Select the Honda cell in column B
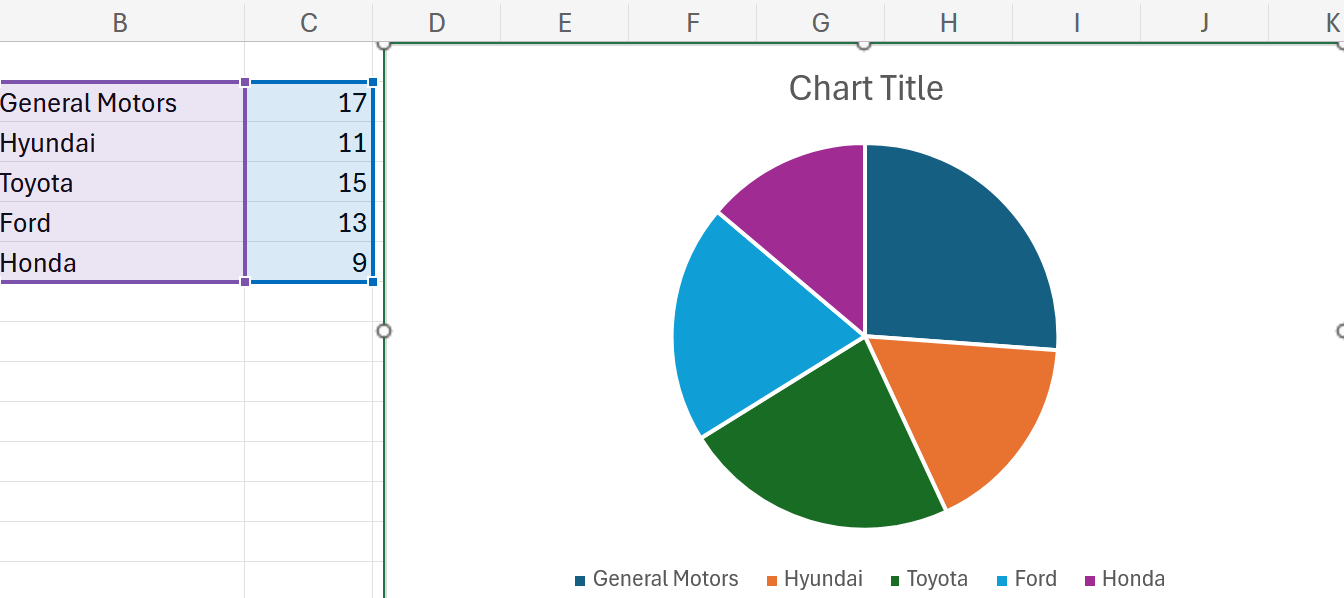The width and height of the screenshot is (1344, 598). [122, 262]
